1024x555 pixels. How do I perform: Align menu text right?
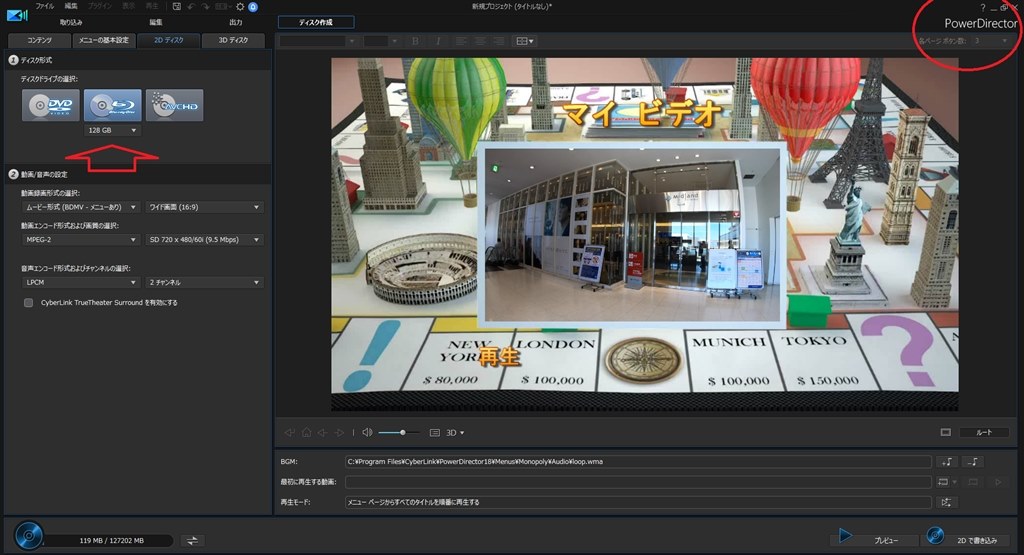click(499, 41)
